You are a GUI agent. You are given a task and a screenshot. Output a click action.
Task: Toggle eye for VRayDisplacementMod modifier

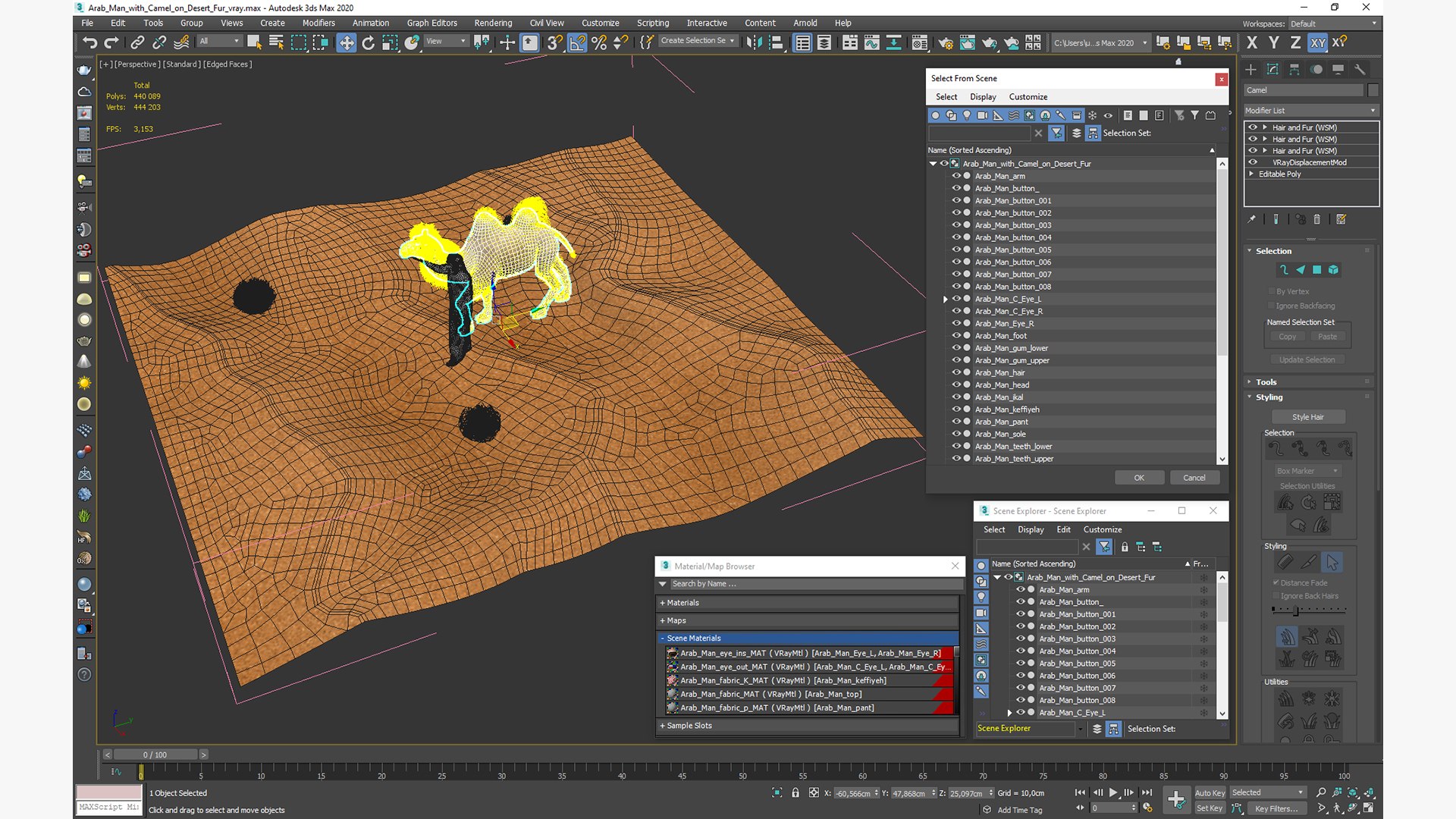pyautogui.click(x=1253, y=162)
